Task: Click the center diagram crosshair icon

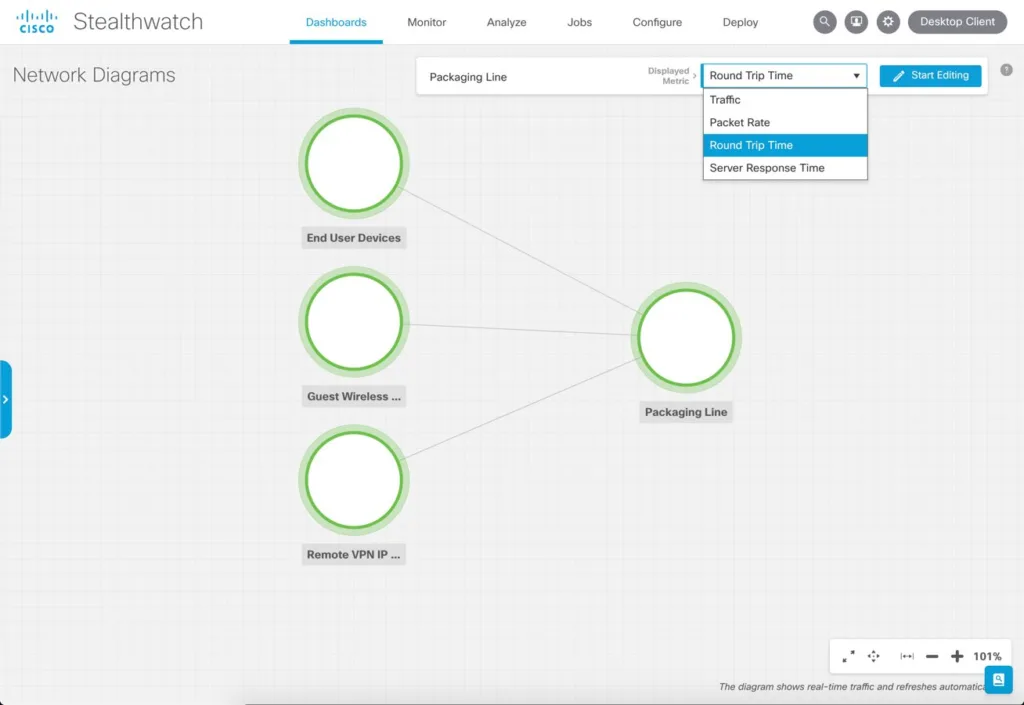Action: (x=874, y=656)
